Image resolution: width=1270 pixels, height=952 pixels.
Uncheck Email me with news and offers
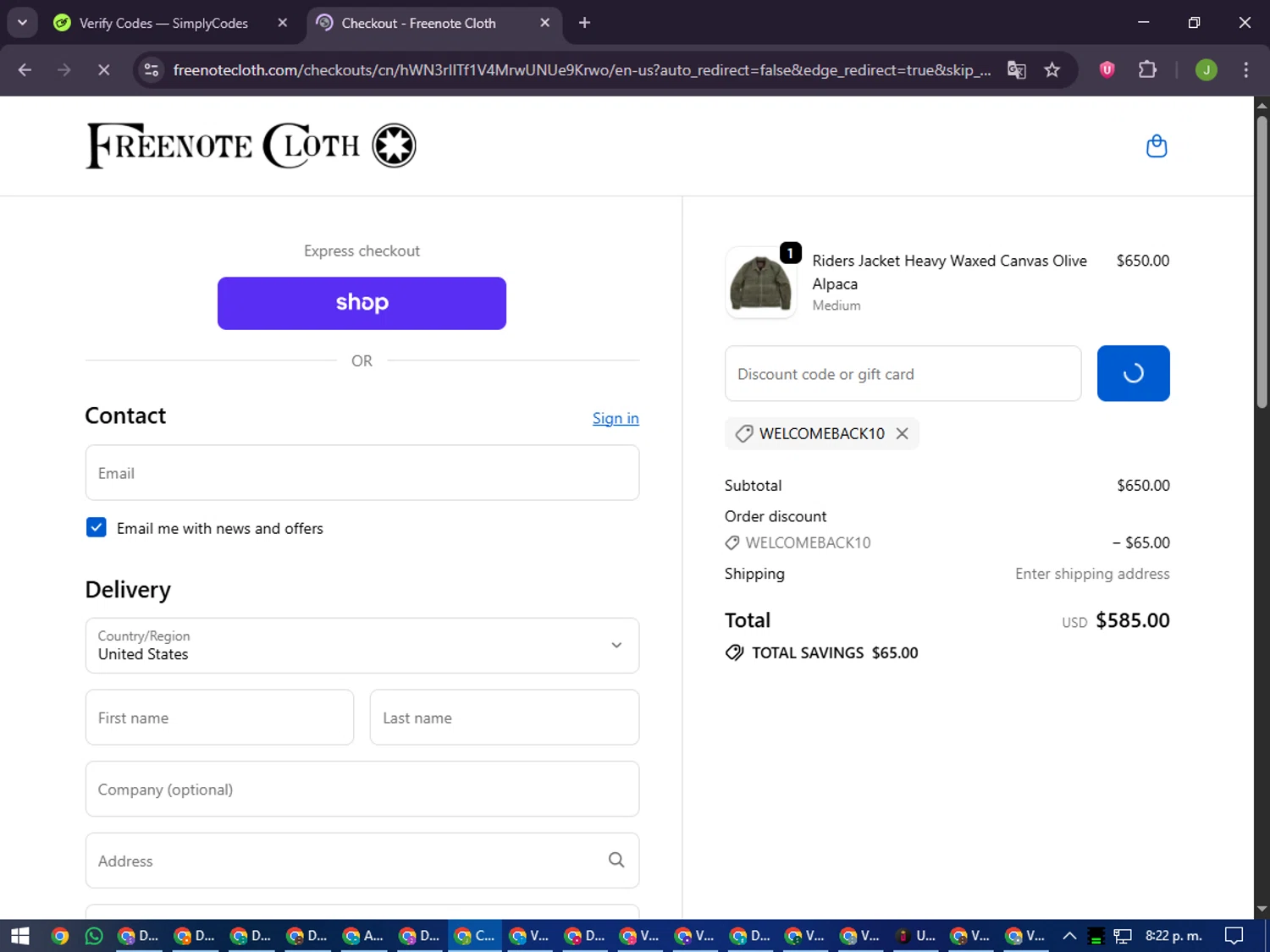pyautogui.click(x=97, y=528)
